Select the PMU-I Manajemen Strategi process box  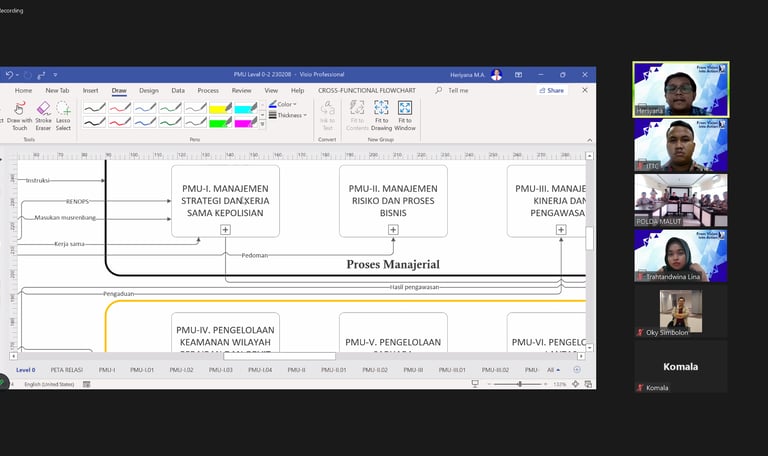click(x=225, y=201)
